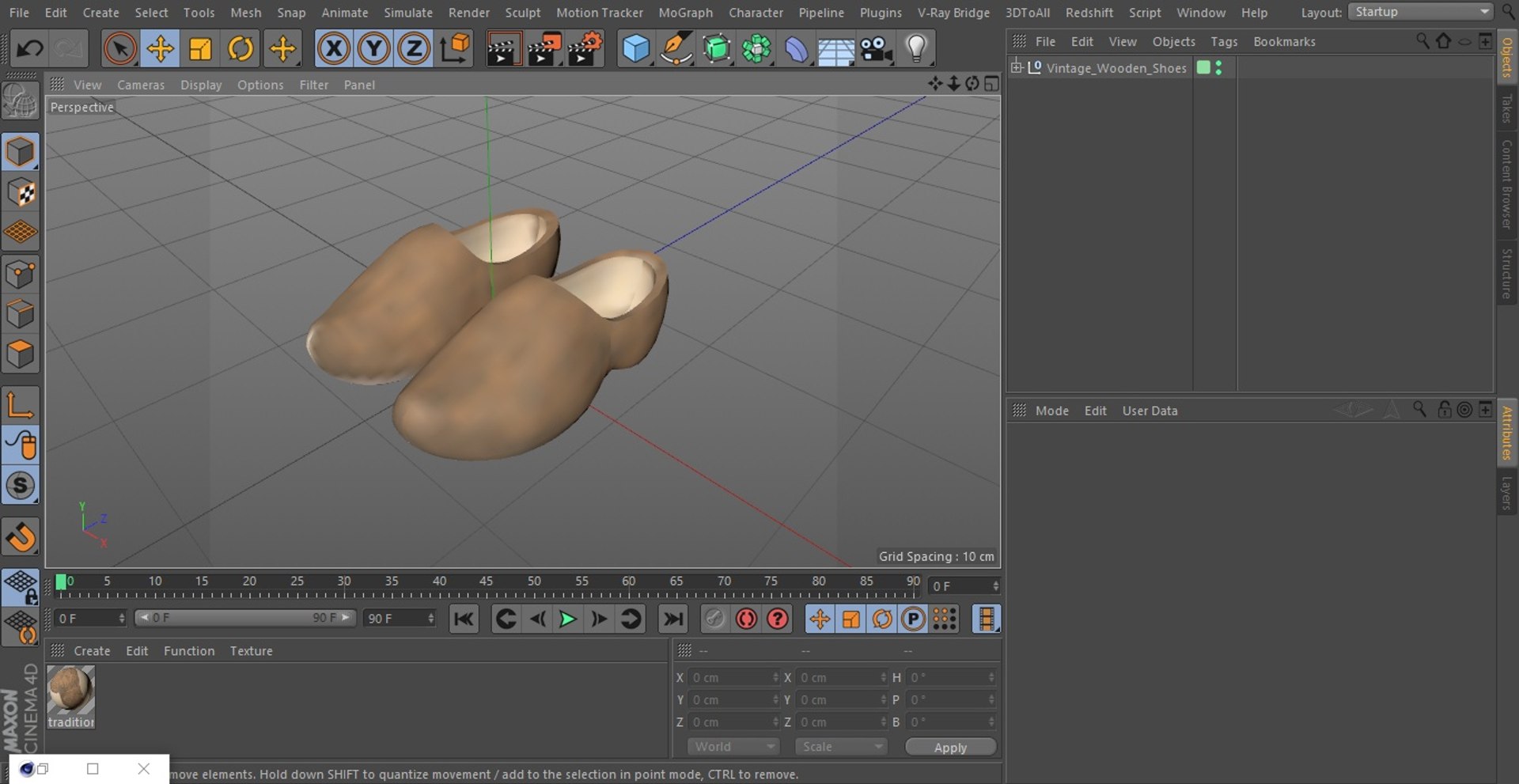The height and width of the screenshot is (784, 1519).
Task: Open Edit Render Settings
Action: [x=585, y=49]
